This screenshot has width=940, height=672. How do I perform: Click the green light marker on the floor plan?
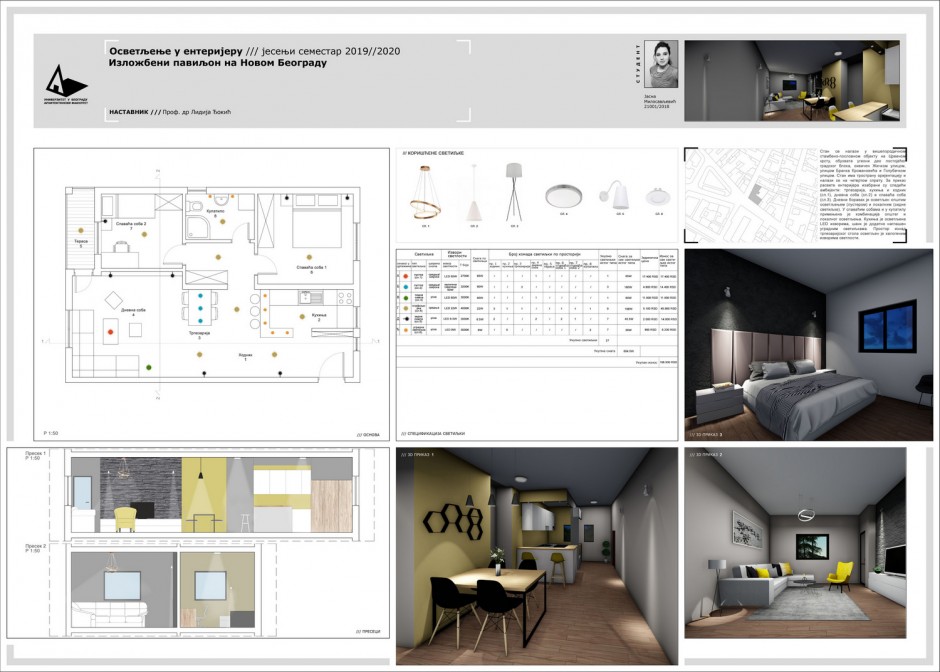[148, 365]
